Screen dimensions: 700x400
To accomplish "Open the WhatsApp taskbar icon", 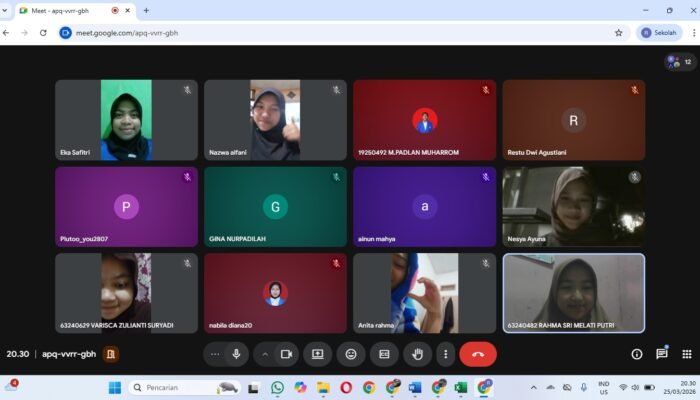I will [x=277, y=387].
